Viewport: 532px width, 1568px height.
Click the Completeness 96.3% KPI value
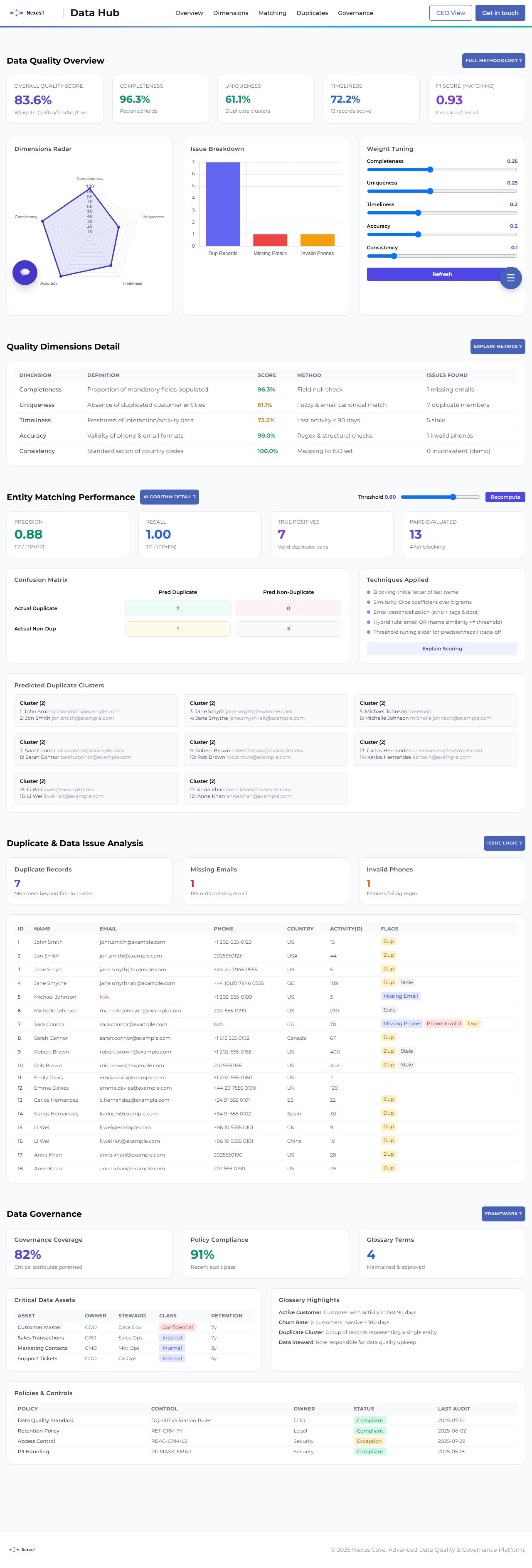coord(135,99)
